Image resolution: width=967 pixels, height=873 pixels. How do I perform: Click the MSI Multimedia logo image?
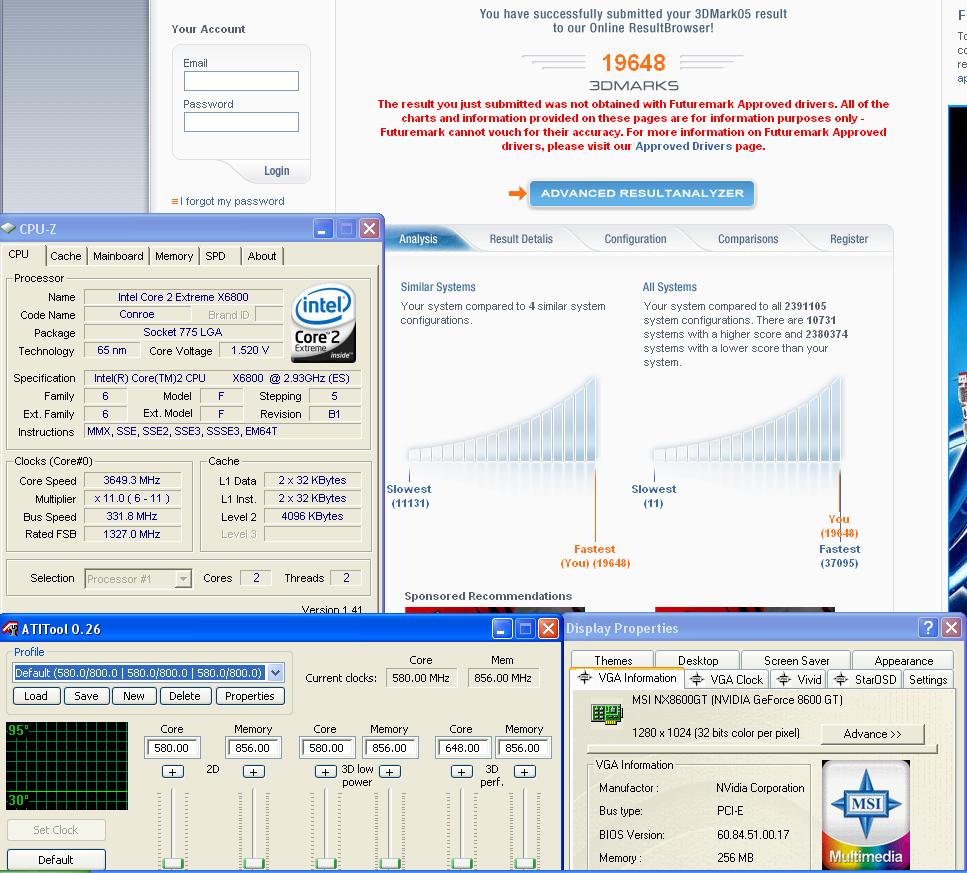[x=866, y=814]
